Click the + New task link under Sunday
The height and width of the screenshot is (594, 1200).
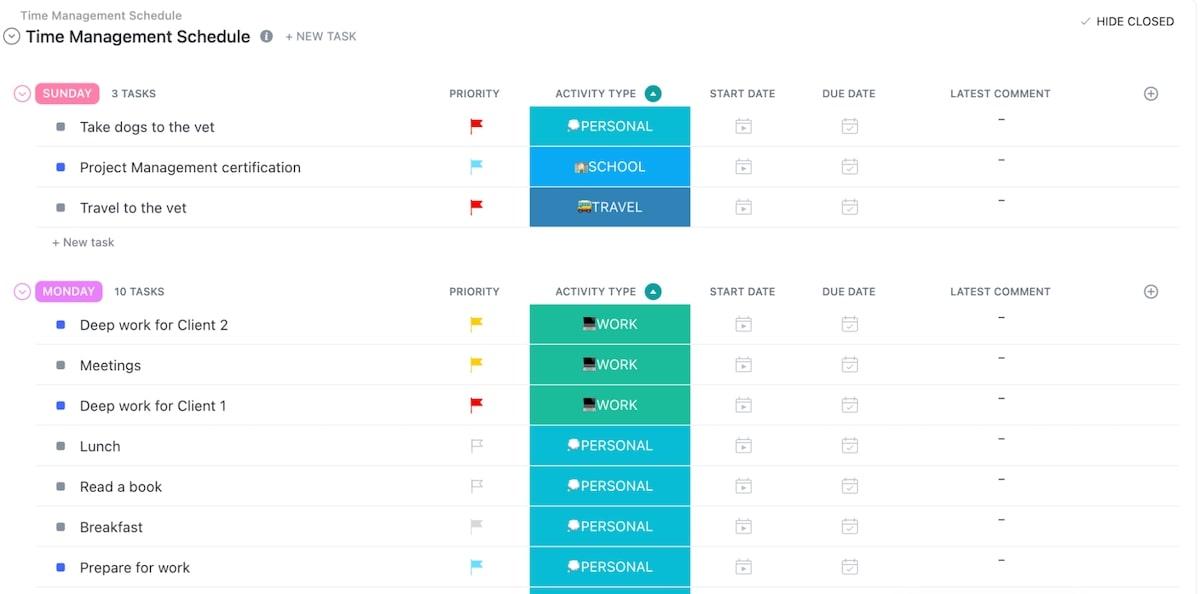click(83, 242)
